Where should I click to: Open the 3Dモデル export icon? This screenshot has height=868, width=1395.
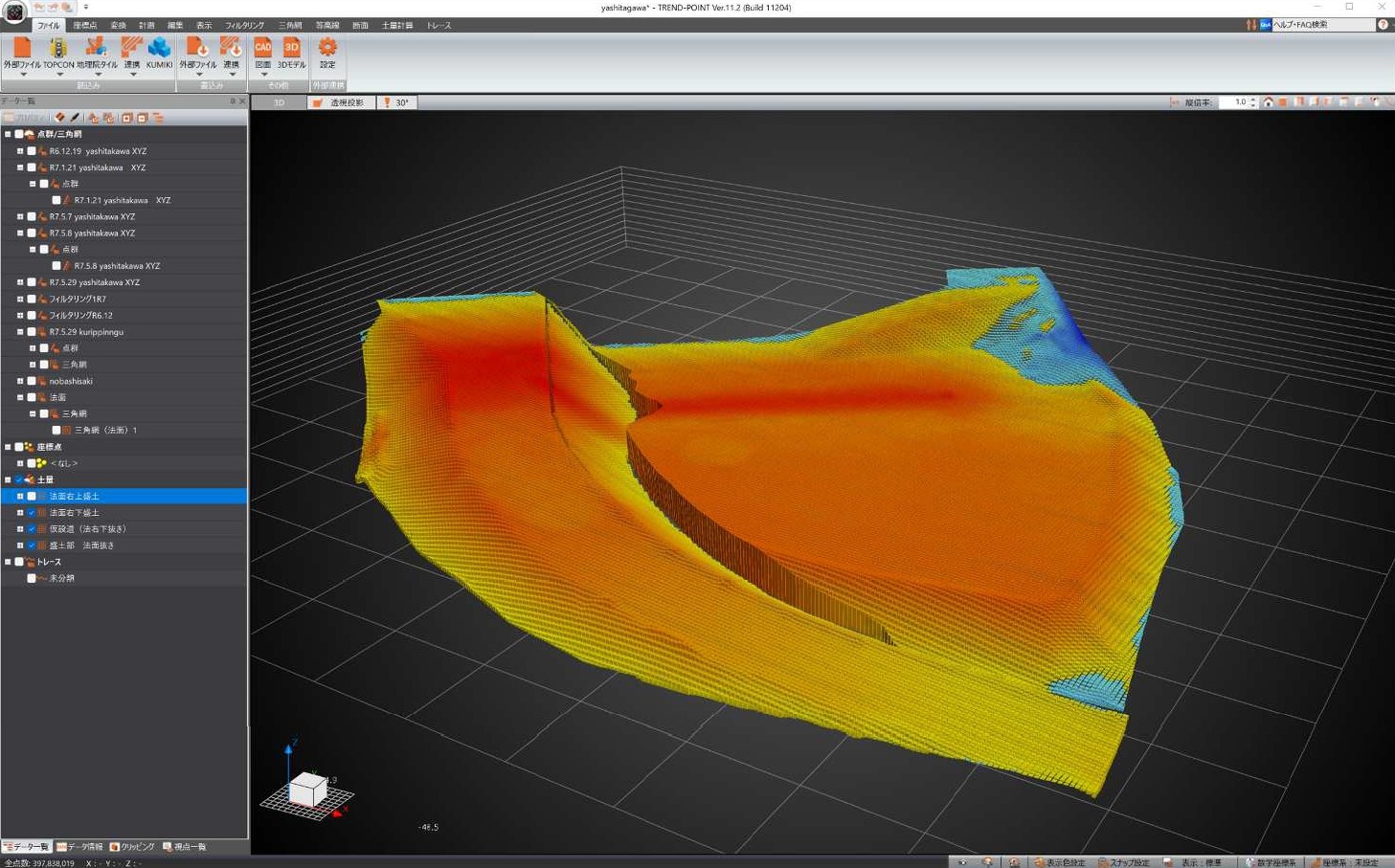point(291,49)
